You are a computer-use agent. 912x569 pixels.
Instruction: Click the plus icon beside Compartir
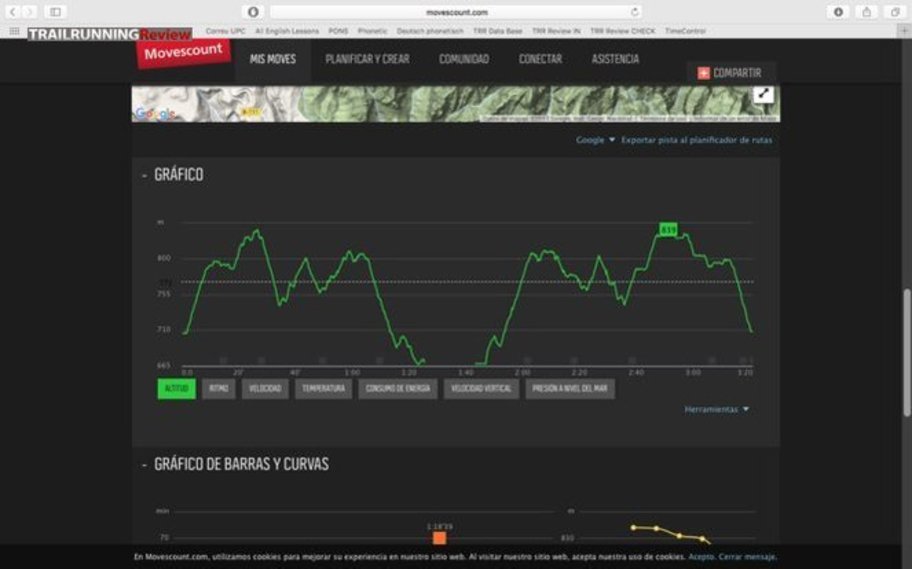tap(704, 73)
